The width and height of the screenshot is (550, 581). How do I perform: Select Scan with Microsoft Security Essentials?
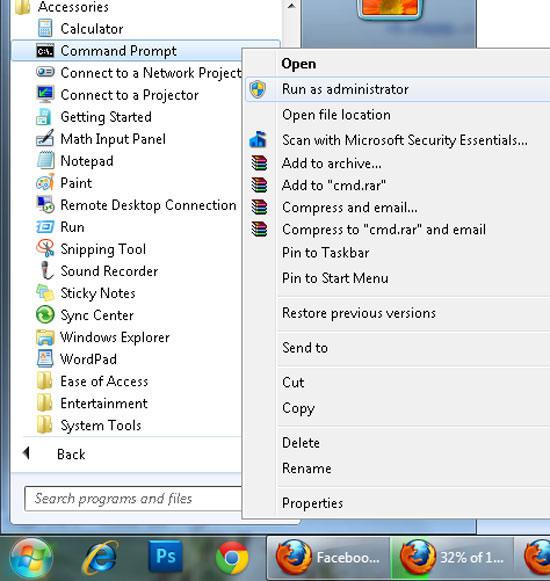397,140
